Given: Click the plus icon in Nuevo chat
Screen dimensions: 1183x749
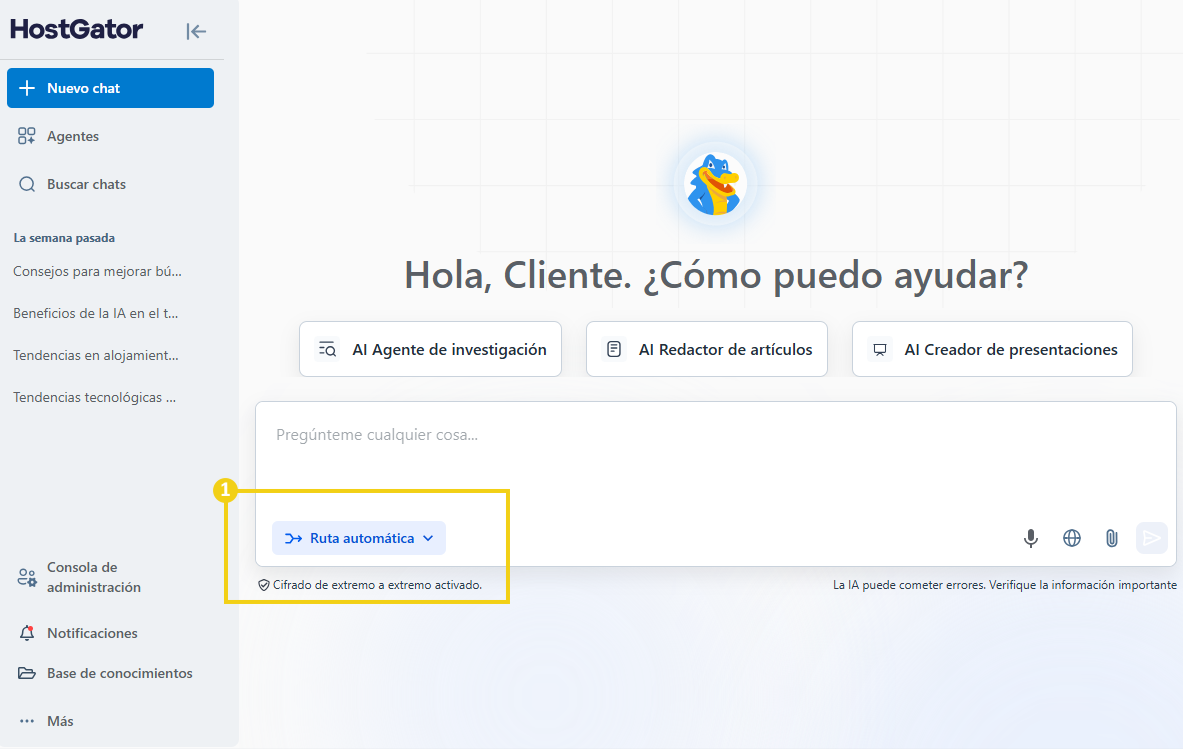Looking at the screenshot, I should pyautogui.click(x=27, y=88).
